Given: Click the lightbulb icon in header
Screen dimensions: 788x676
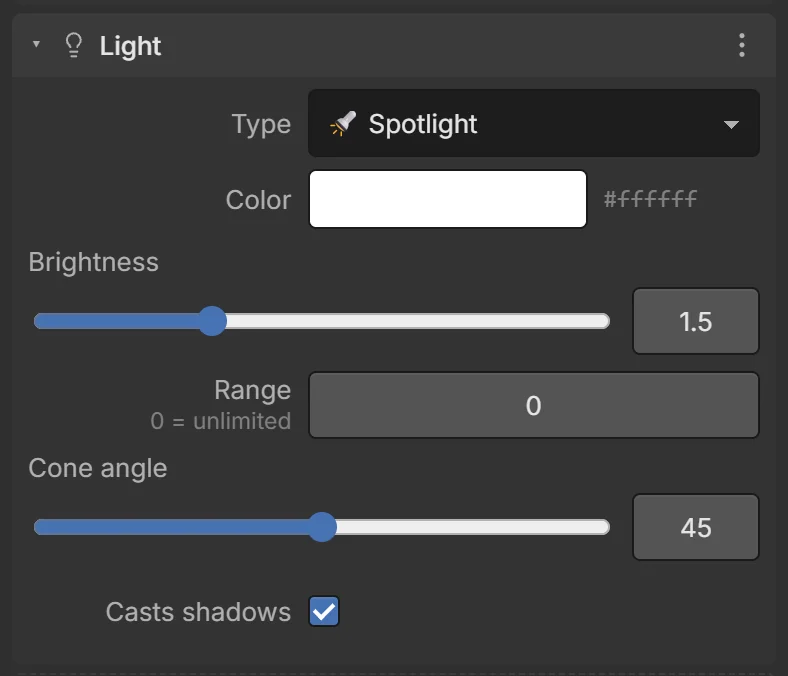Looking at the screenshot, I should [x=74, y=45].
